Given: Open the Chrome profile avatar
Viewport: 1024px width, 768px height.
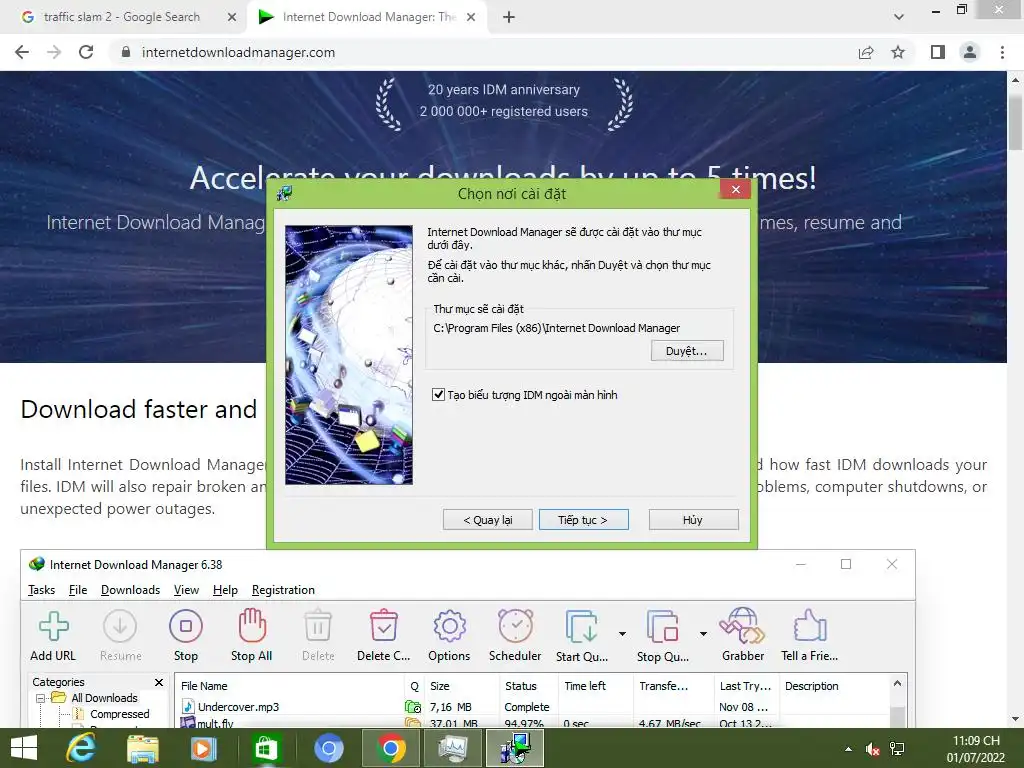Looking at the screenshot, I should point(970,52).
